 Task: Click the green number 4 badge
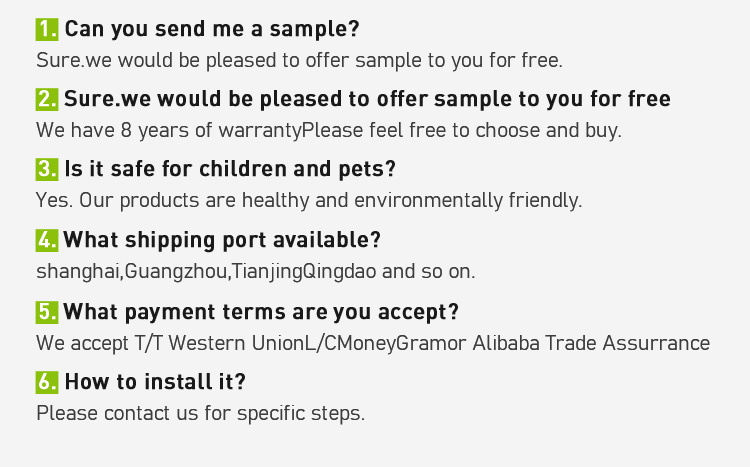pyautogui.click(x=47, y=240)
